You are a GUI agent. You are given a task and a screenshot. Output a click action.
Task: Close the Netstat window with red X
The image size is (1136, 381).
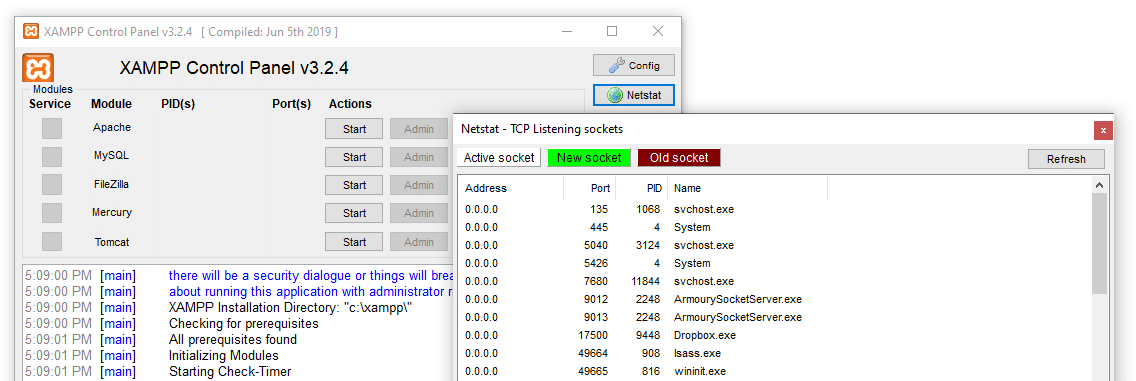click(1103, 130)
